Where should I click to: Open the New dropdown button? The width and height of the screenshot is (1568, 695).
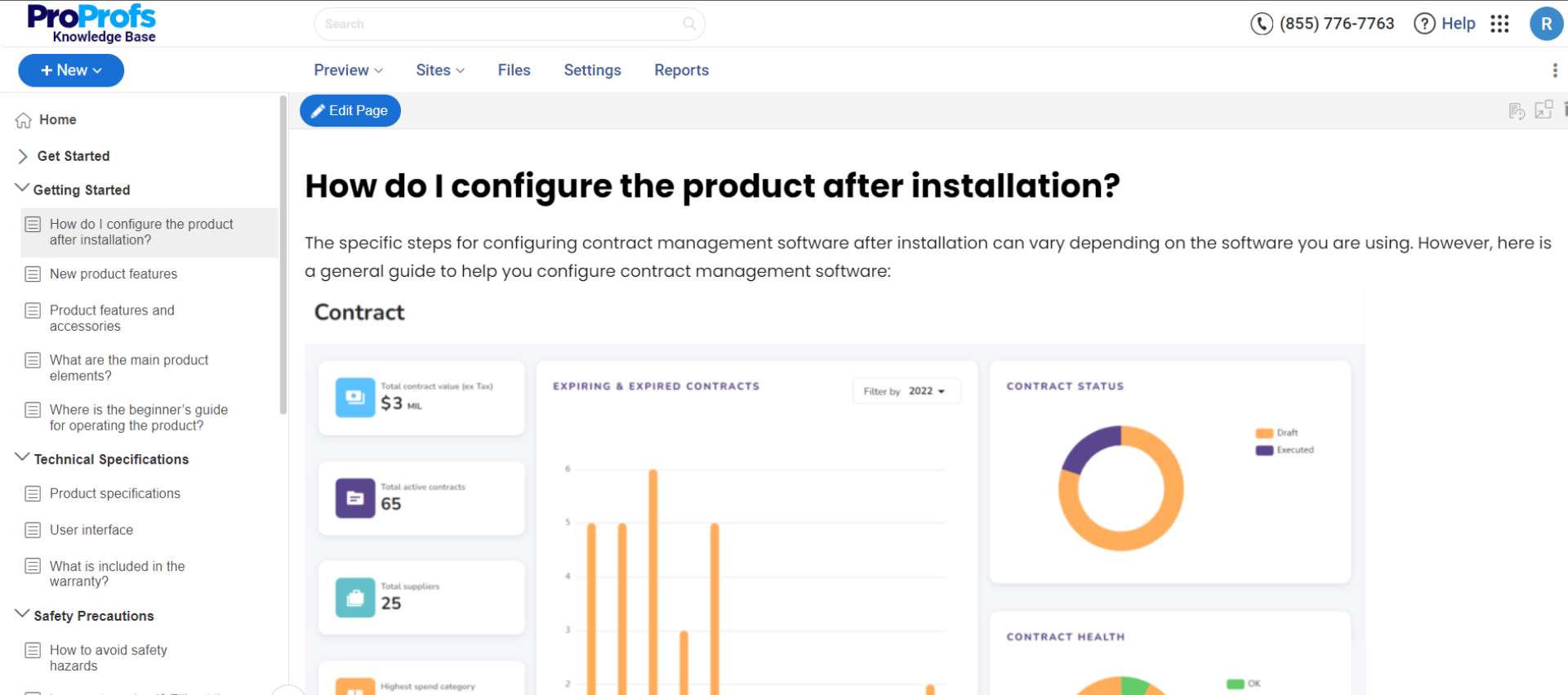[71, 70]
